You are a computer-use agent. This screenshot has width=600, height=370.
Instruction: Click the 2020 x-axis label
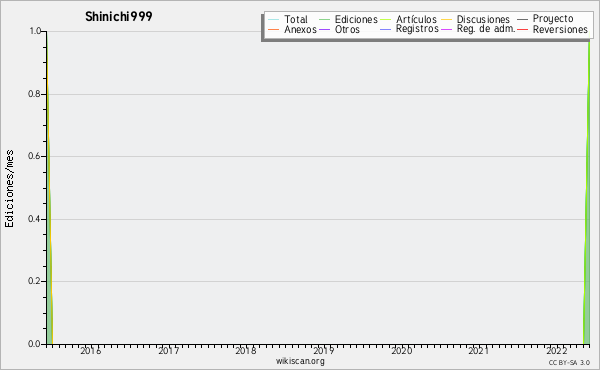tap(401, 351)
